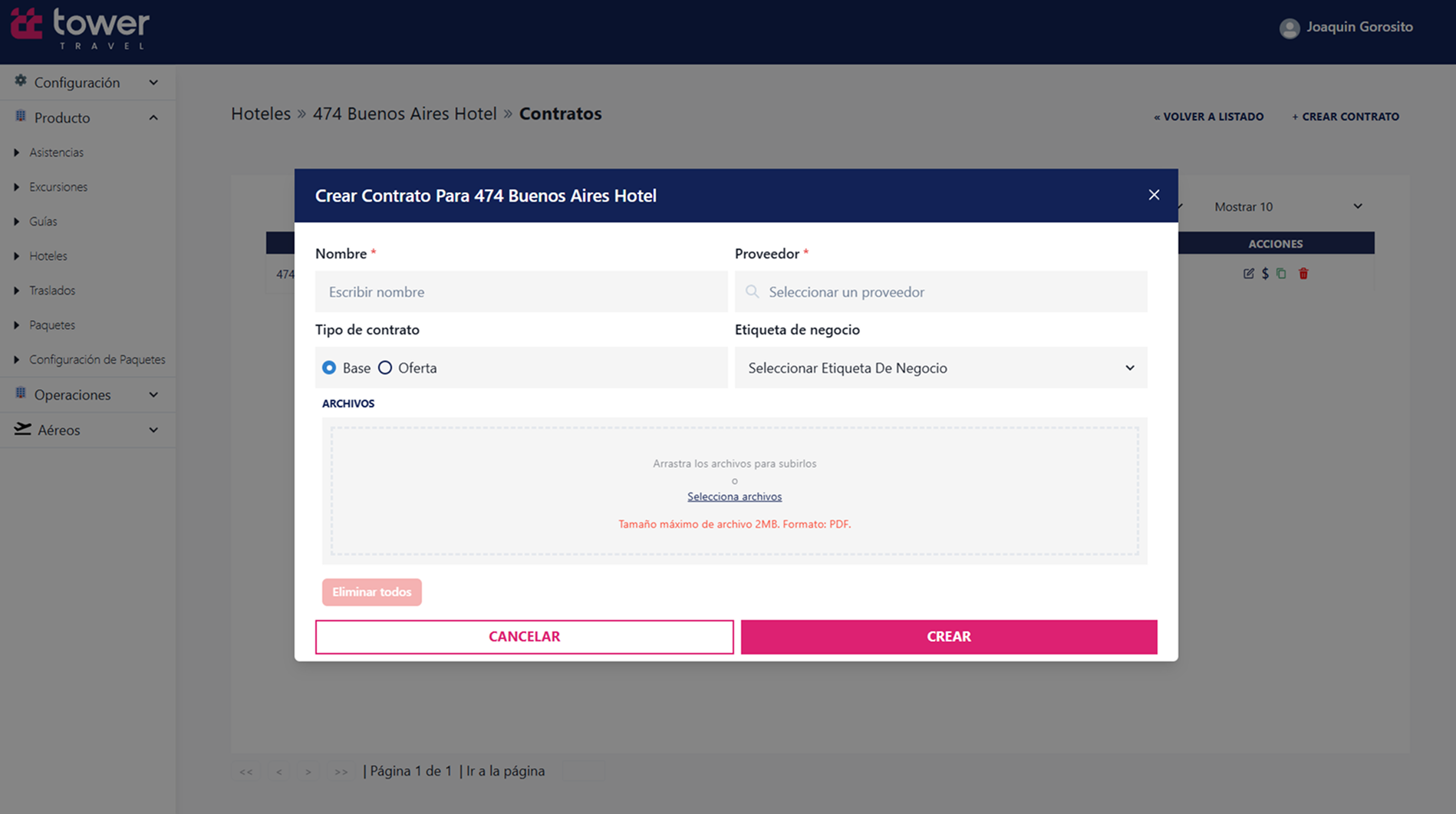Click the Selecciona archivos link
This screenshot has height=814, width=1456.
click(734, 496)
